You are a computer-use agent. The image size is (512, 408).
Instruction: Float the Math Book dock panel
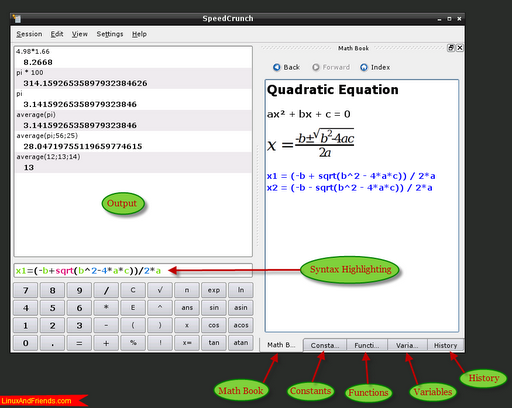[451, 48]
